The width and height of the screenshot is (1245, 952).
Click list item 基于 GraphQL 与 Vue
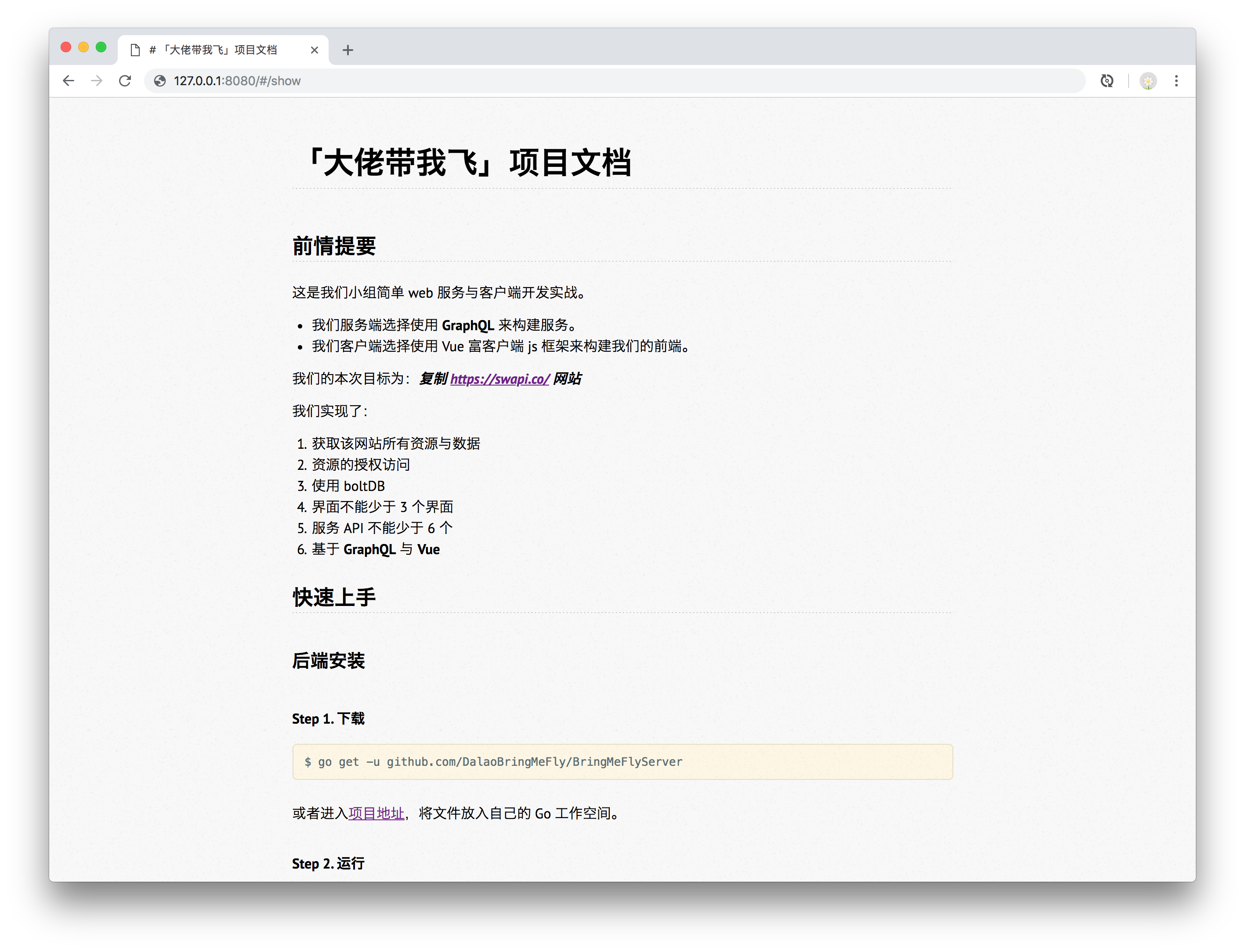click(x=375, y=549)
